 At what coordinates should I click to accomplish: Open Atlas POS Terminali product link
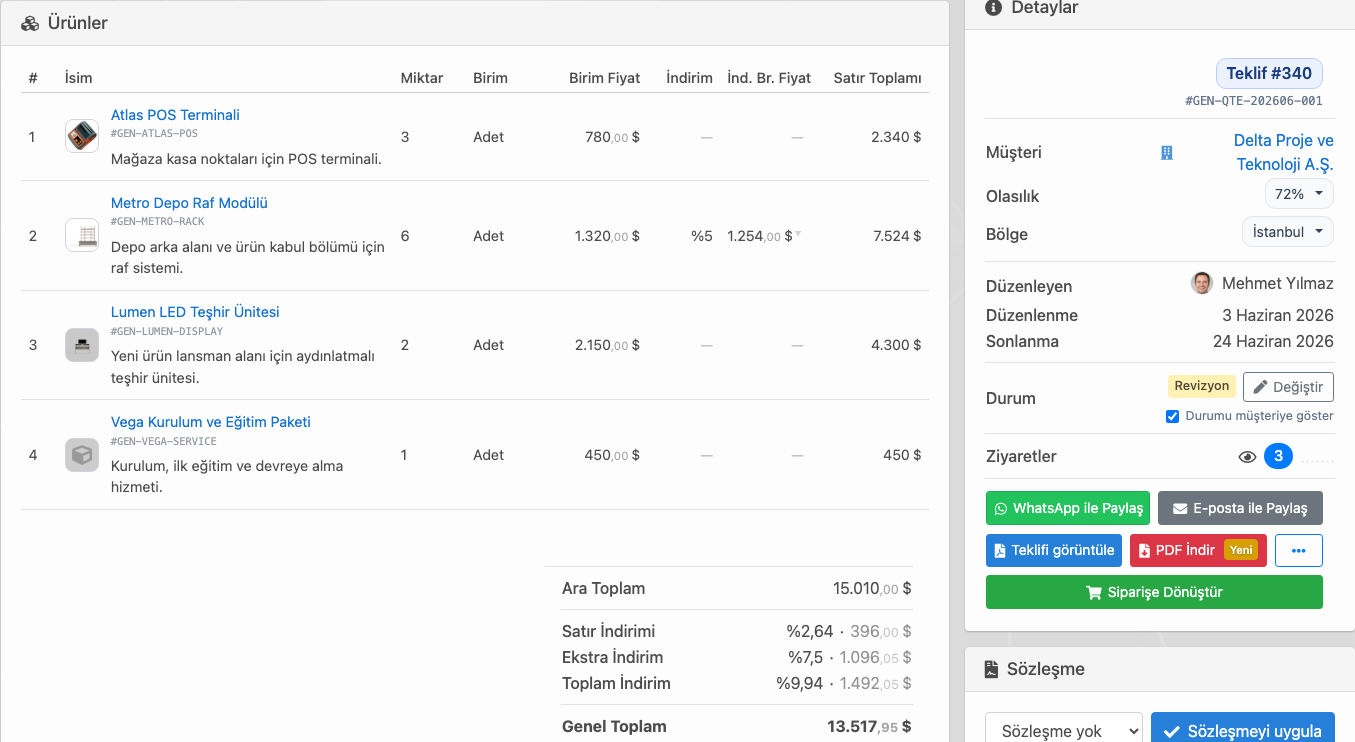pos(175,115)
